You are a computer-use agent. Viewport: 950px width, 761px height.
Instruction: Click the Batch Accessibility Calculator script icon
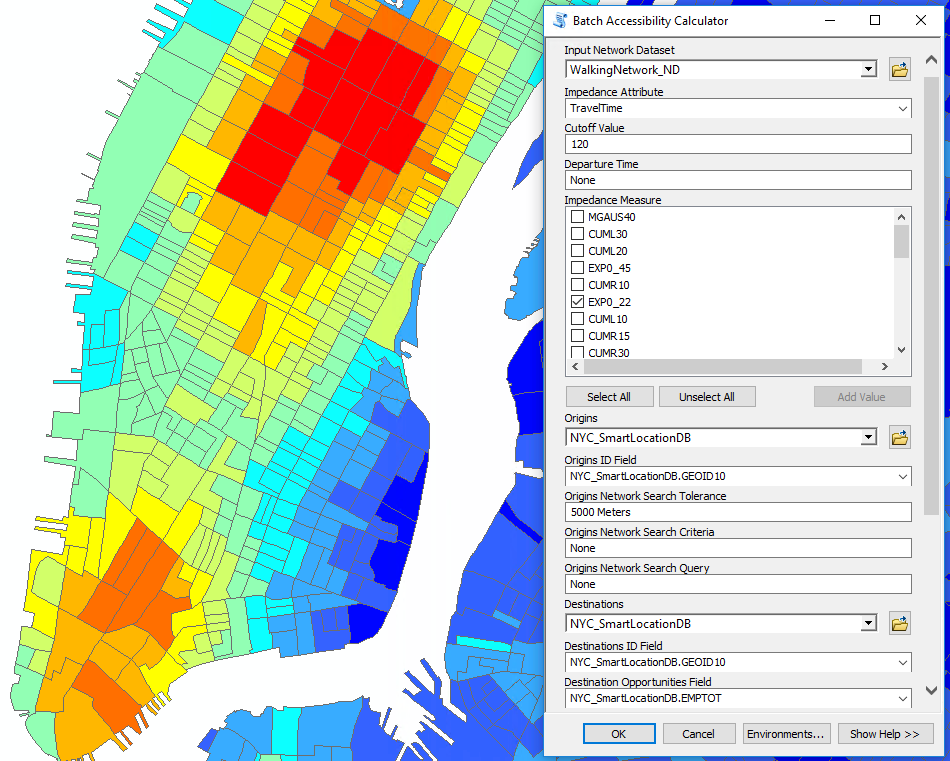click(559, 21)
